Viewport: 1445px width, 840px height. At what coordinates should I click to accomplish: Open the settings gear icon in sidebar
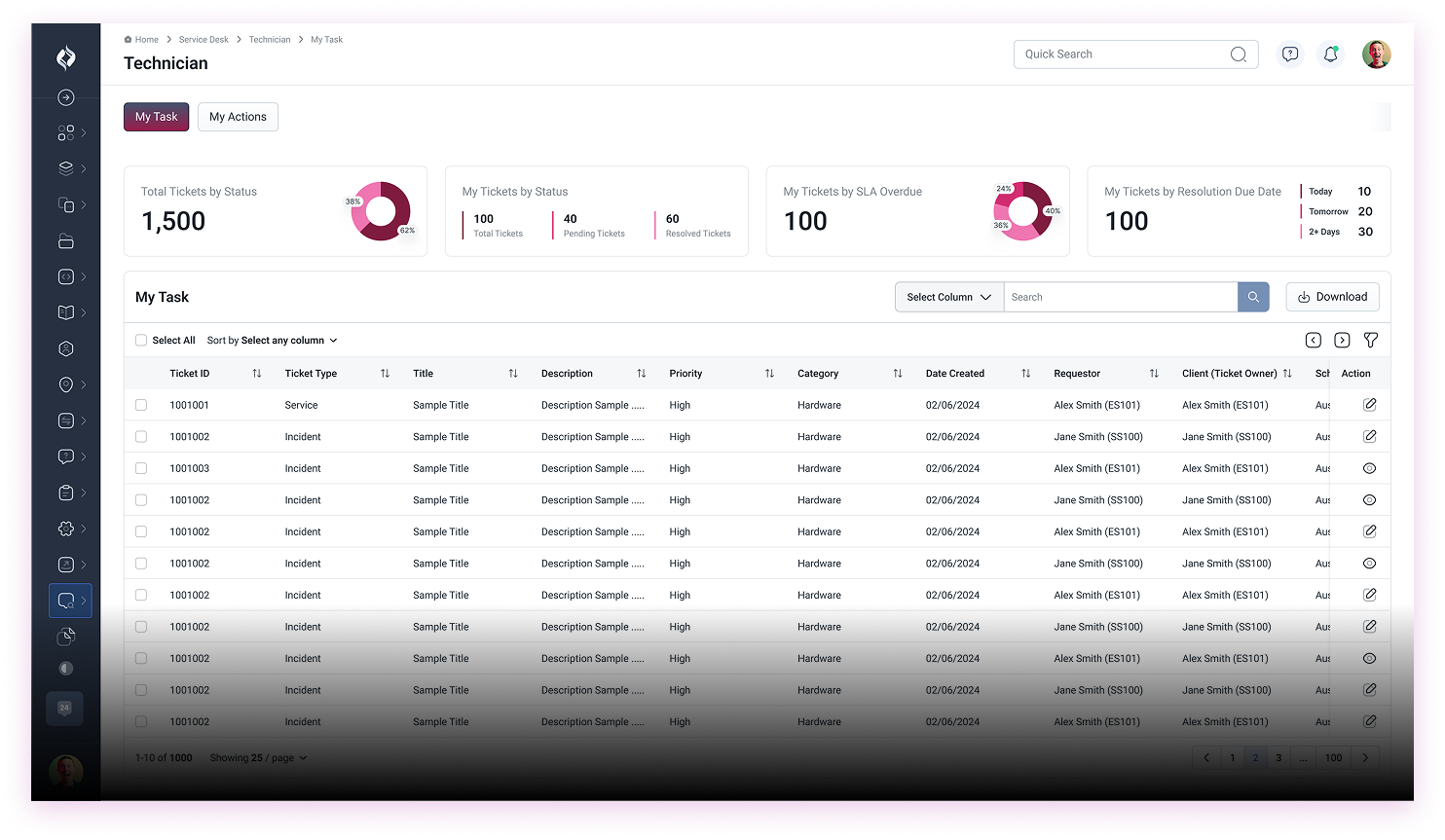point(65,529)
